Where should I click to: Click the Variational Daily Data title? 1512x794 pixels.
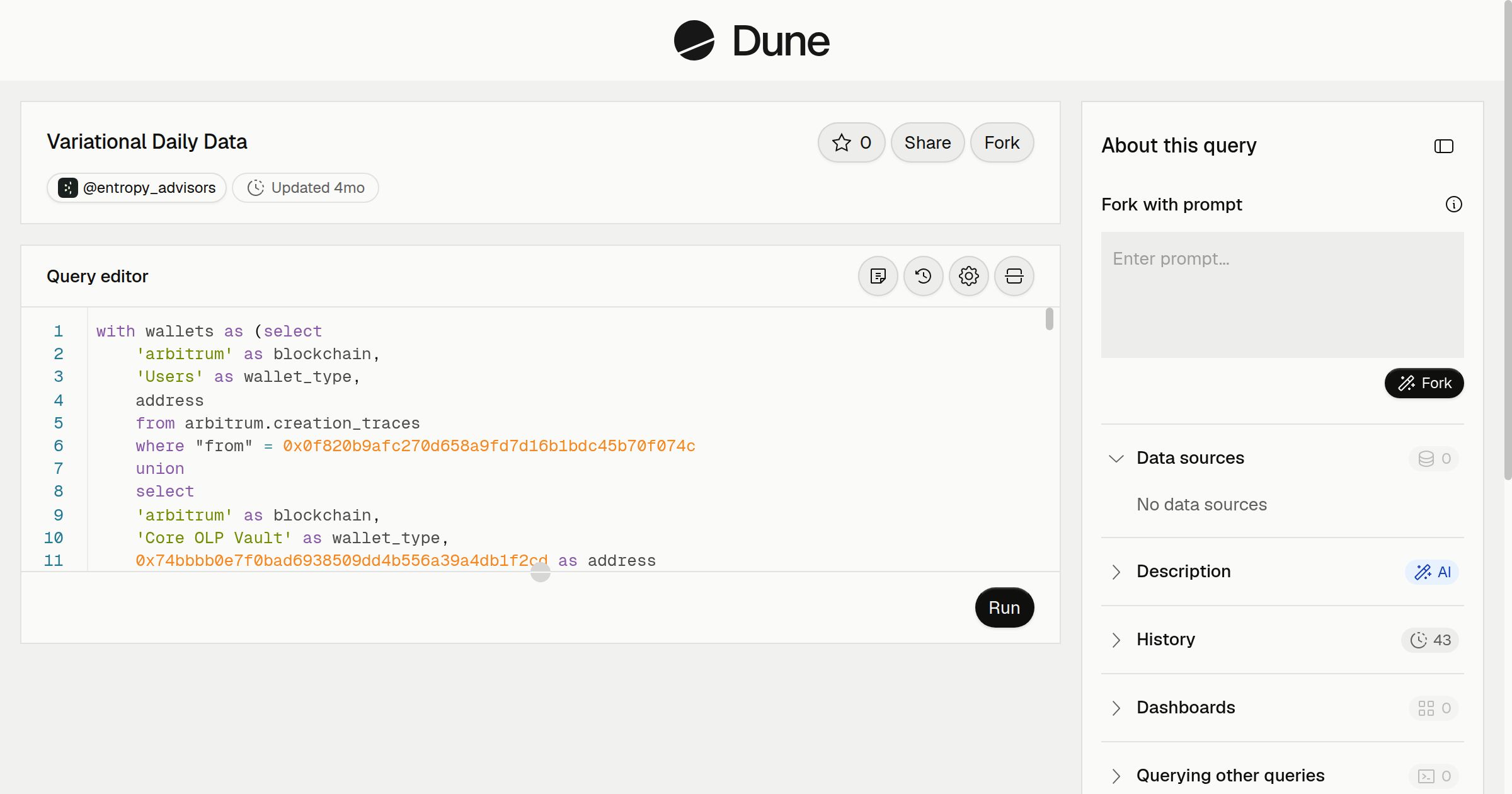tap(147, 142)
